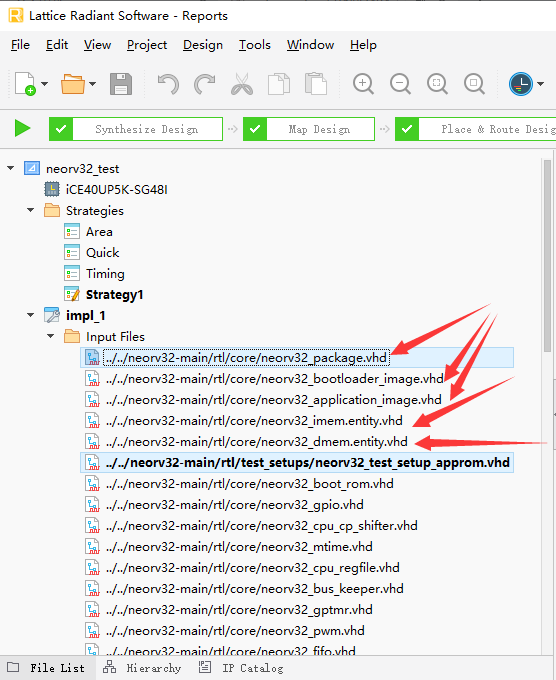Select the iCE40UP5K-SG48I device entry
The width and height of the screenshot is (556, 680).
click(x=116, y=190)
